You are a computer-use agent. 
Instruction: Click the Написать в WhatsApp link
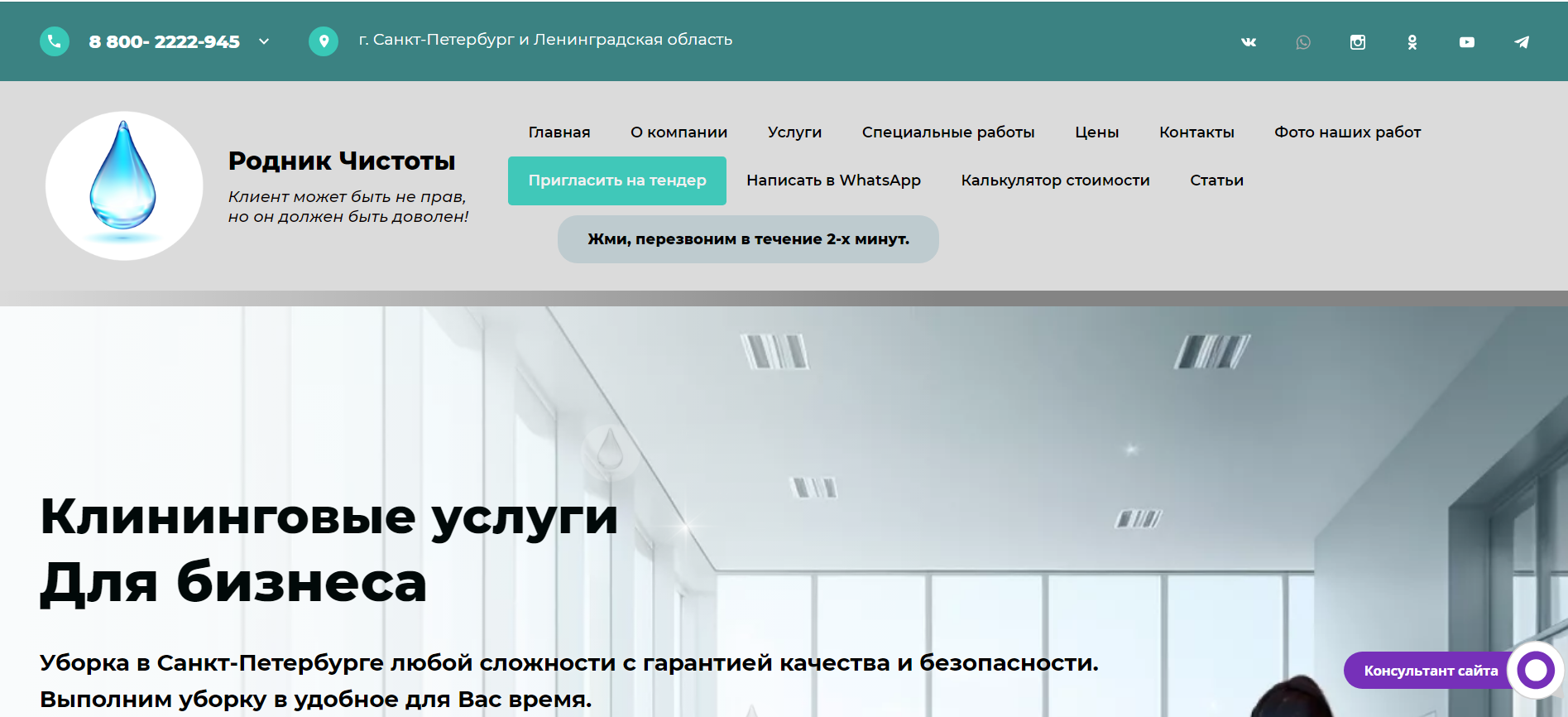coord(833,180)
